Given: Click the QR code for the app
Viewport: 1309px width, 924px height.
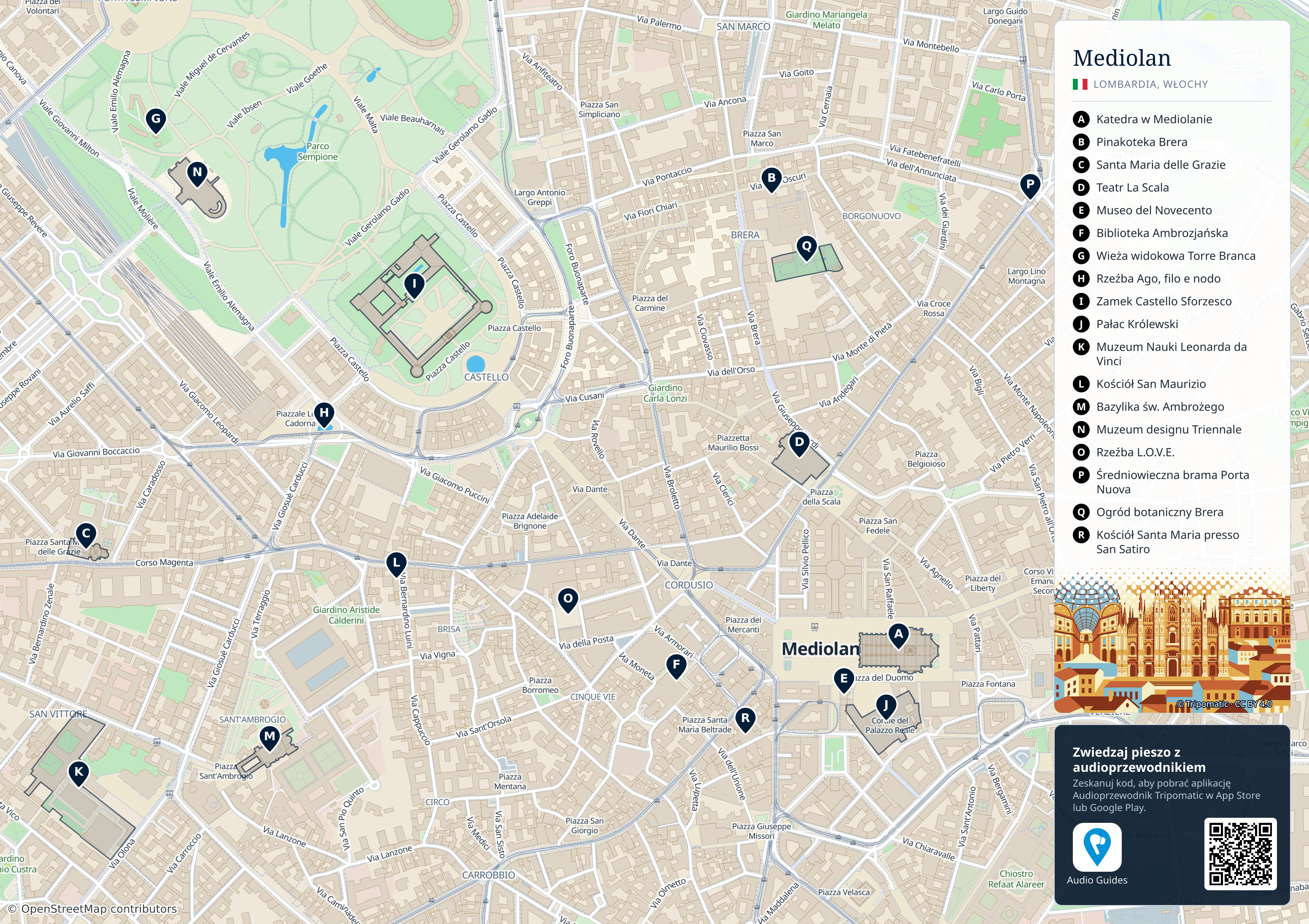Looking at the screenshot, I should click(x=1240, y=853).
